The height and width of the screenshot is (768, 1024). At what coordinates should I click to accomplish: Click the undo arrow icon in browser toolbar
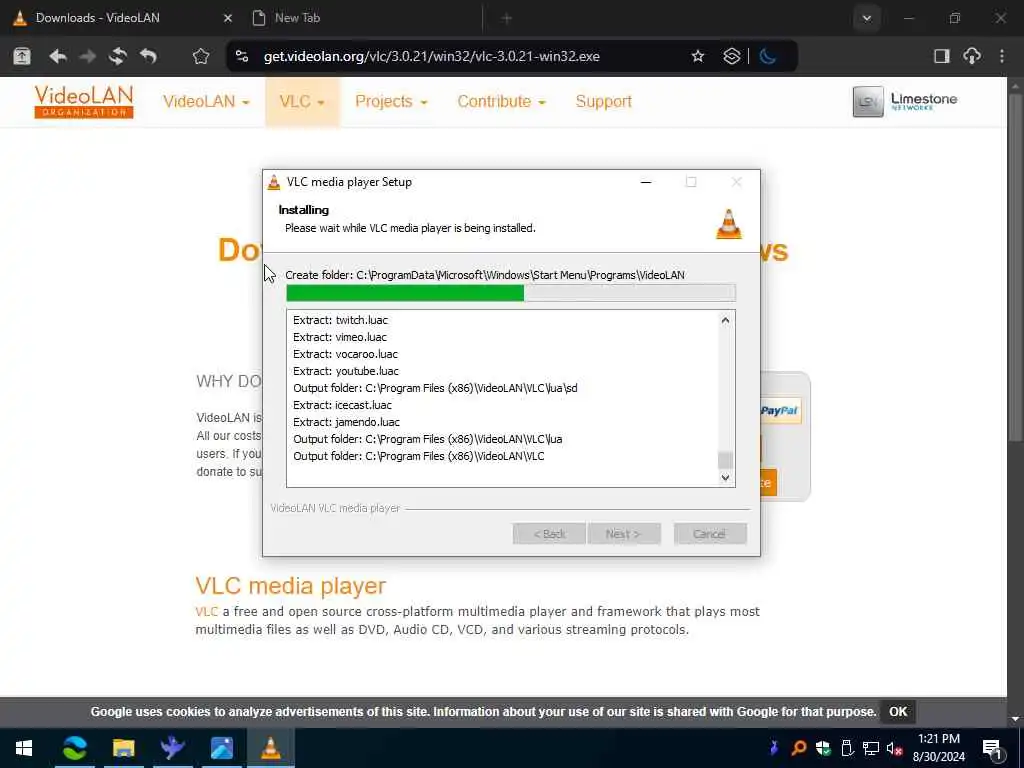tap(149, 56)
